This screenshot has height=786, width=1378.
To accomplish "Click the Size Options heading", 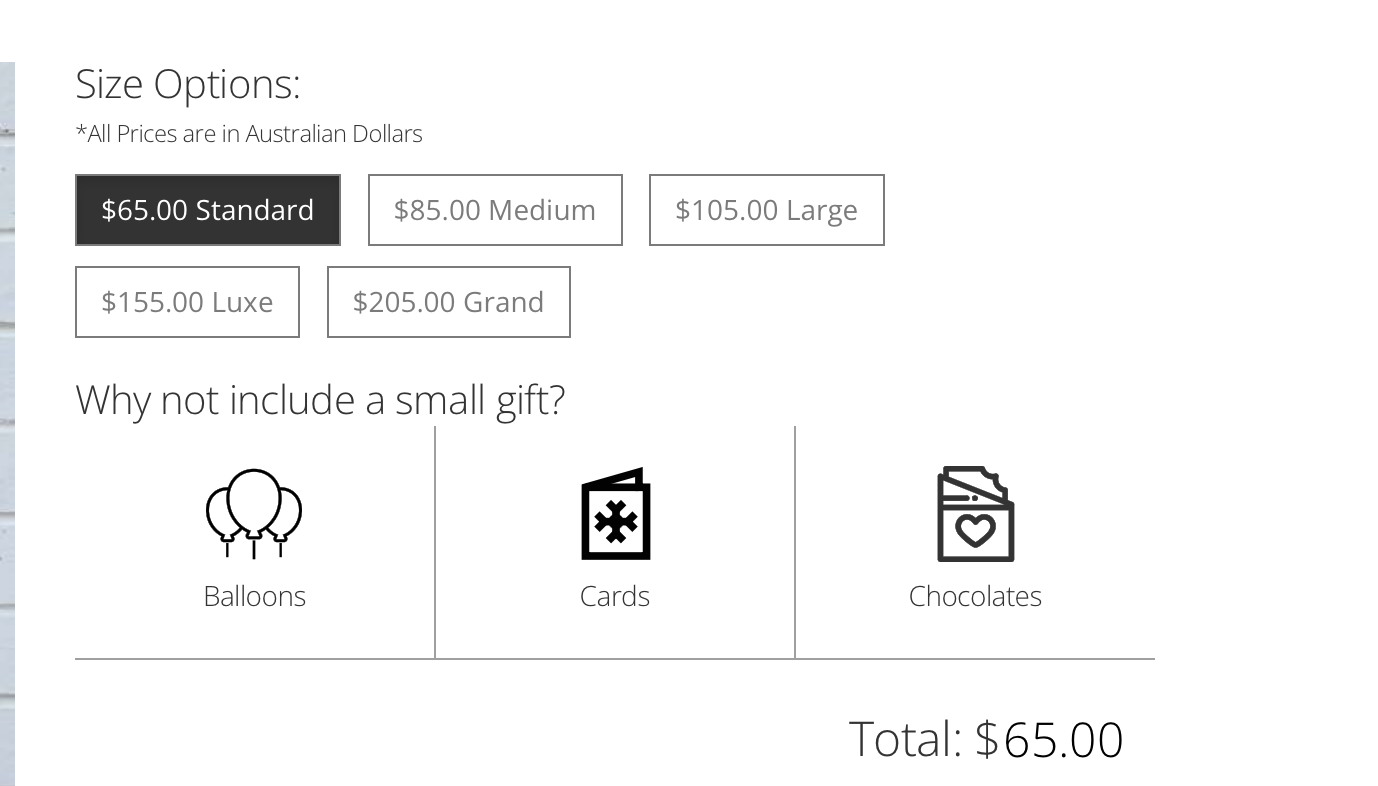I will (x=188, y=84).
